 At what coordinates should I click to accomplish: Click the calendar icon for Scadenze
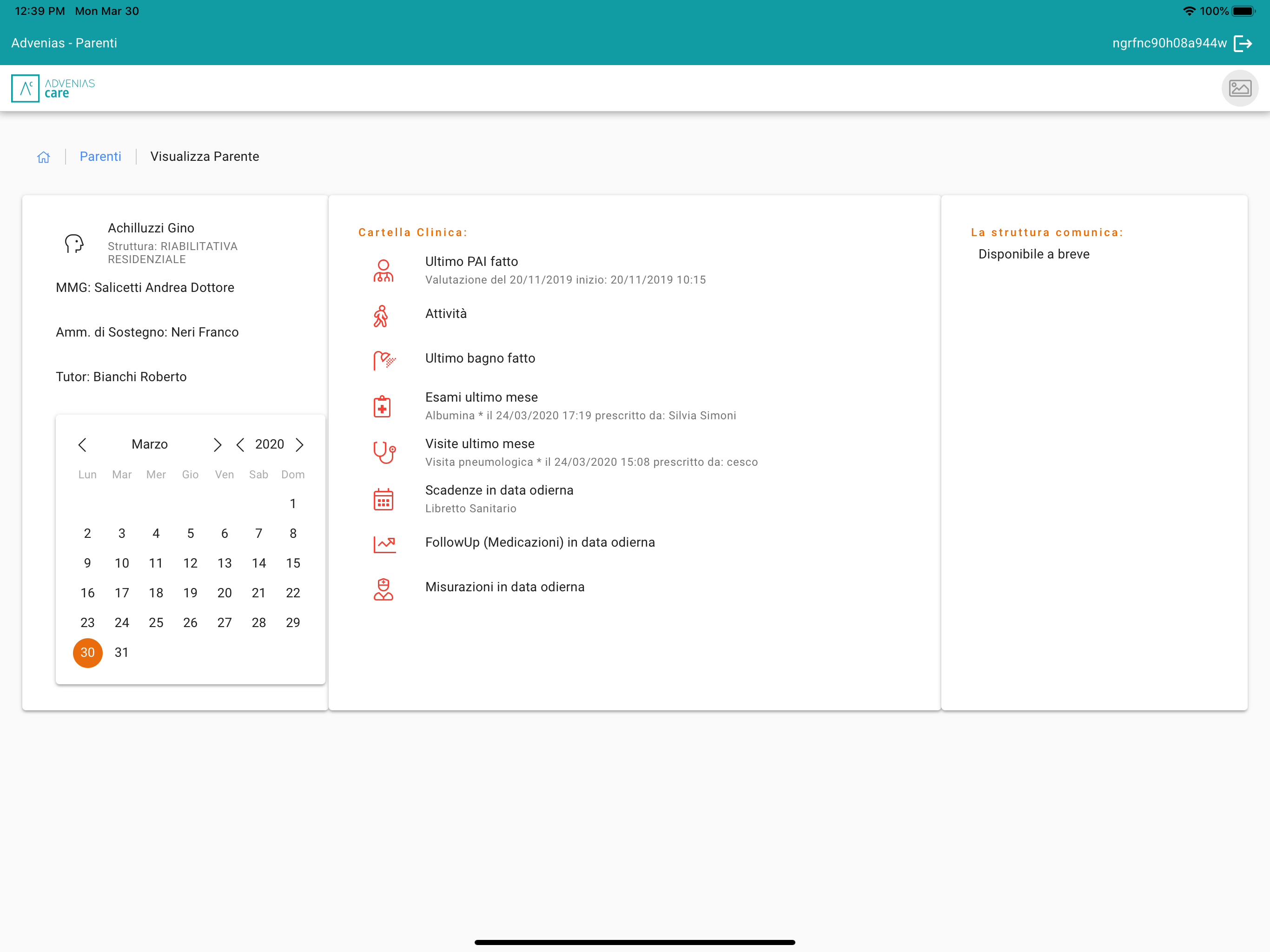click(383, 499)
